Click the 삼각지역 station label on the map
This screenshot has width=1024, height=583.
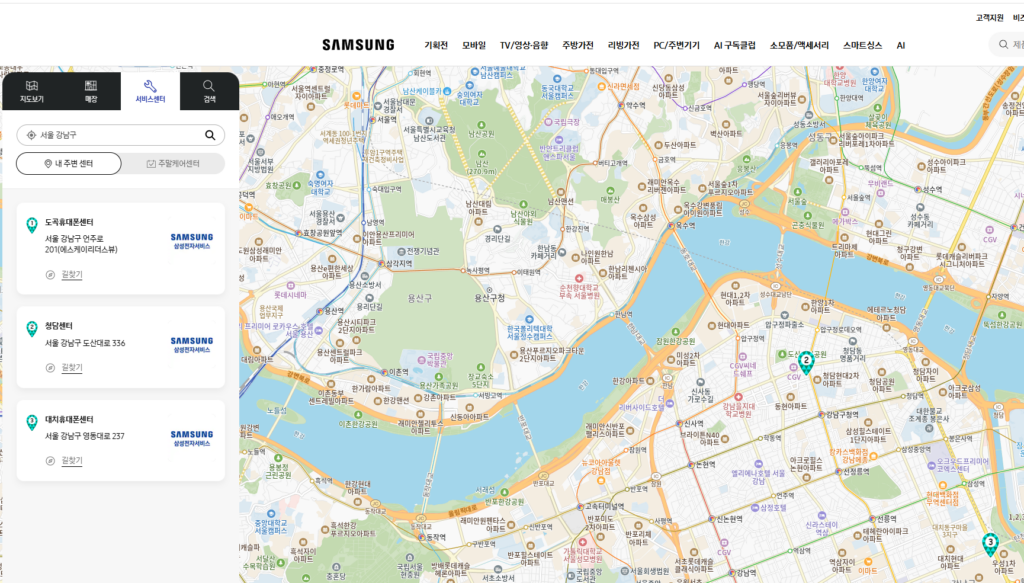point(398,264)
